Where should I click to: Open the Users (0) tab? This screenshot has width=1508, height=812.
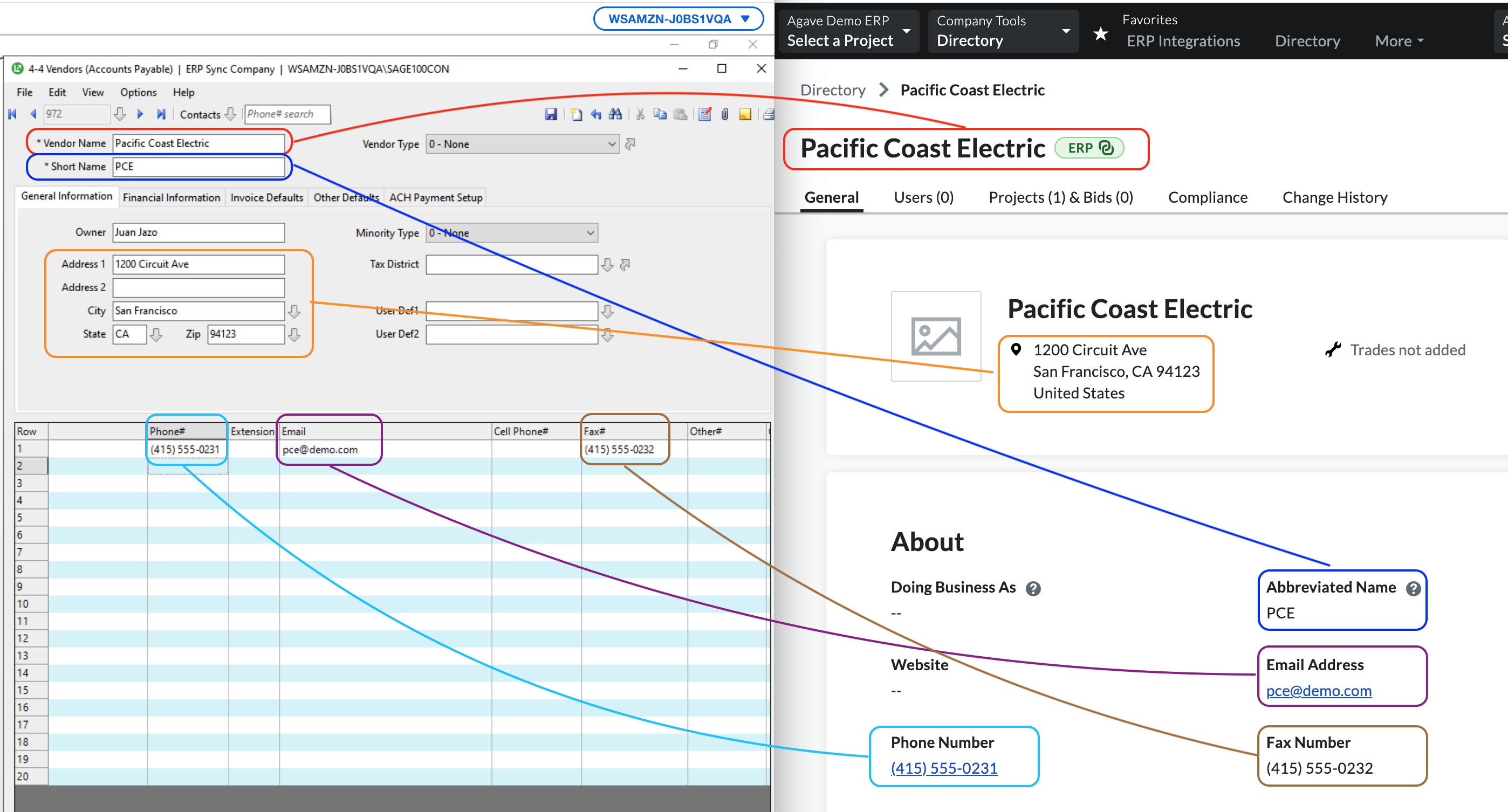924,198
